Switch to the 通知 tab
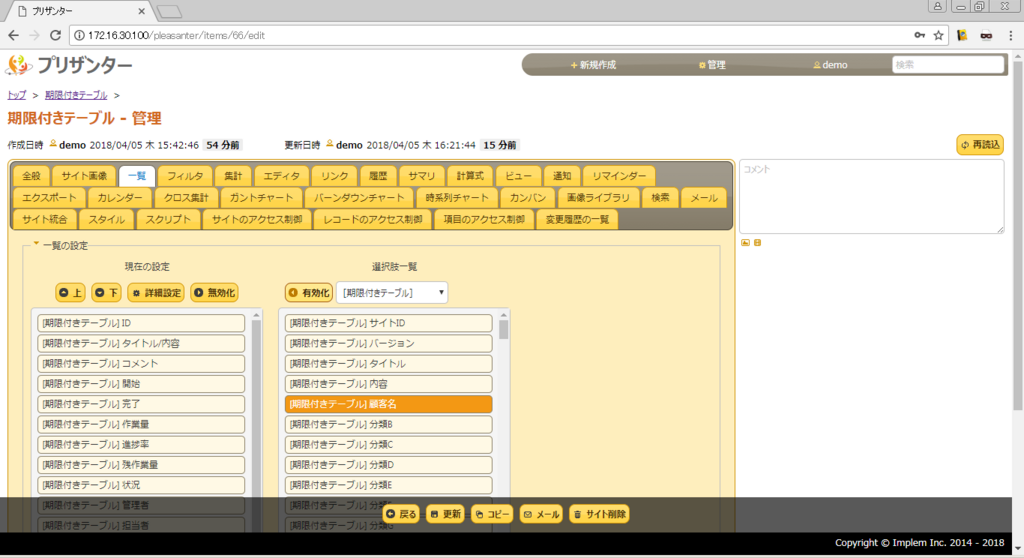Screen dimensions: 1024x558 pyautogui.click(x=562, y=176)
